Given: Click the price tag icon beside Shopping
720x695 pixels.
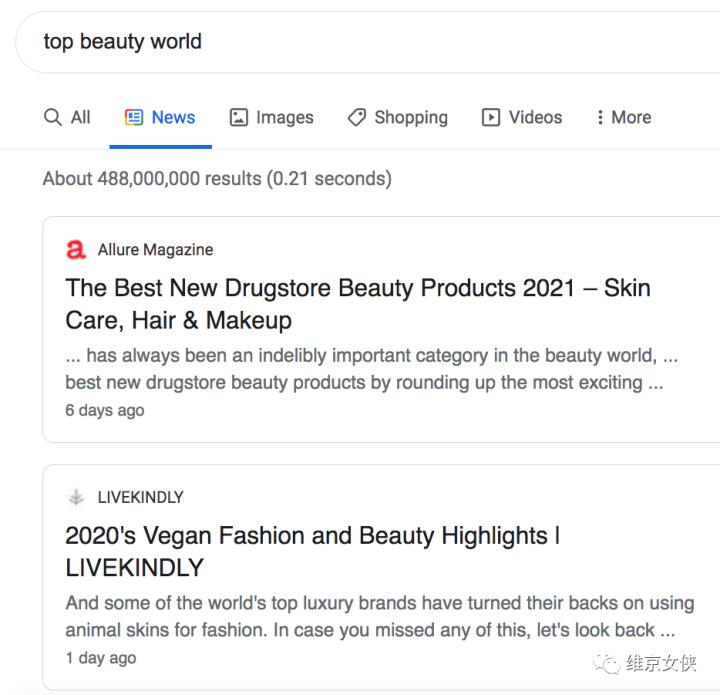Looking at the screenshot, I should (357, 117).
